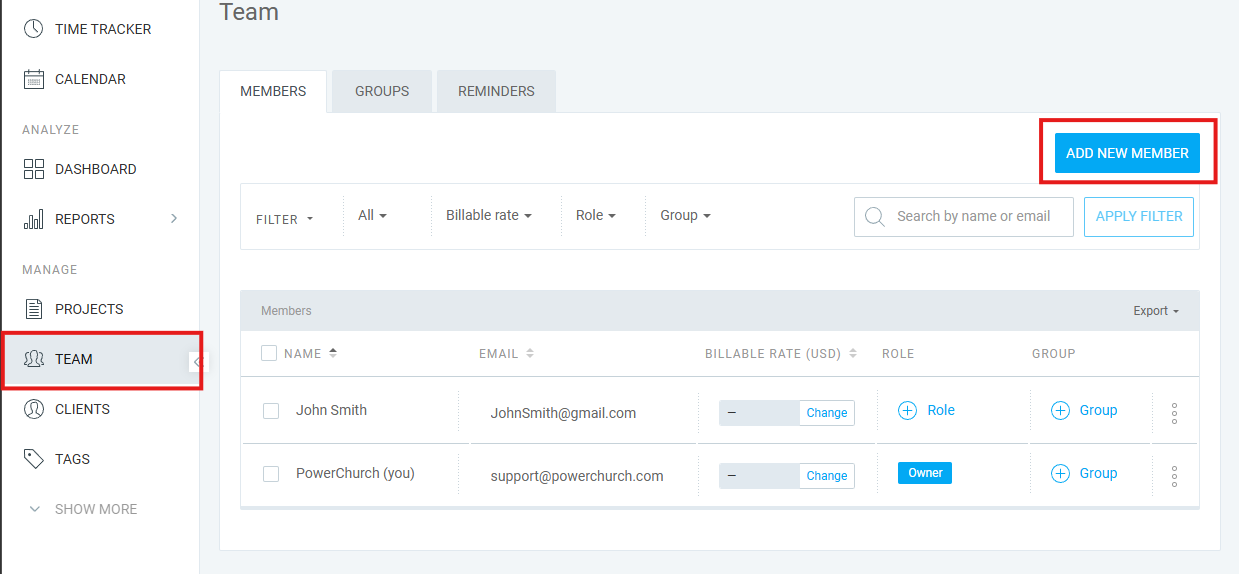This screenshot has height=574, width=1239.
Task: Open the Group filter dropdown
Action: 686,215
